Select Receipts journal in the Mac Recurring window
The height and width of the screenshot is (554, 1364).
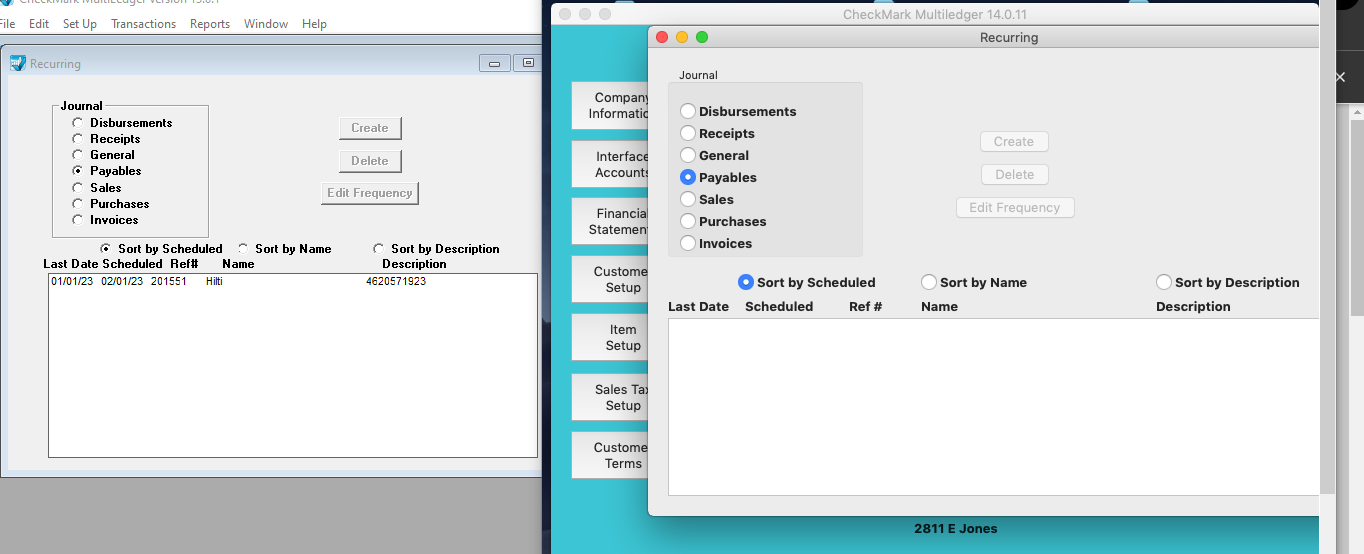pos(688,133)
